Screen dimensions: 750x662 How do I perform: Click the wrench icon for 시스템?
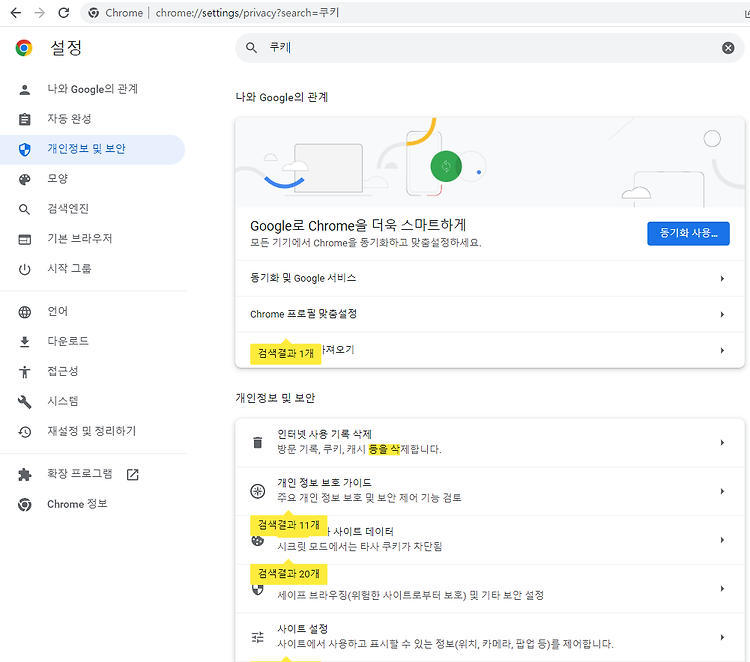coord(24,402)
